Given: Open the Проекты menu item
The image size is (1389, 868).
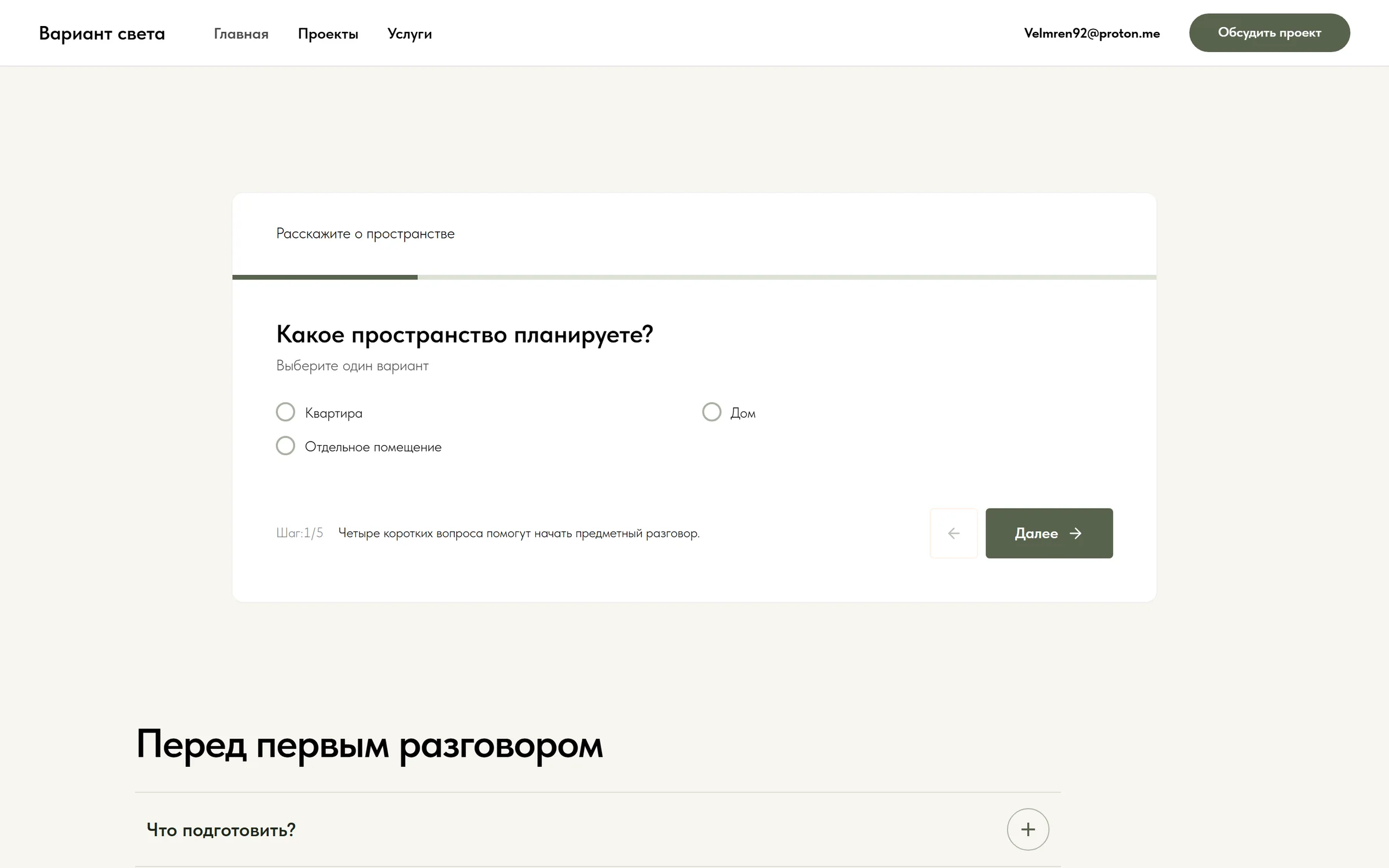Looking at the screenshot, I should tap(328, 34).
